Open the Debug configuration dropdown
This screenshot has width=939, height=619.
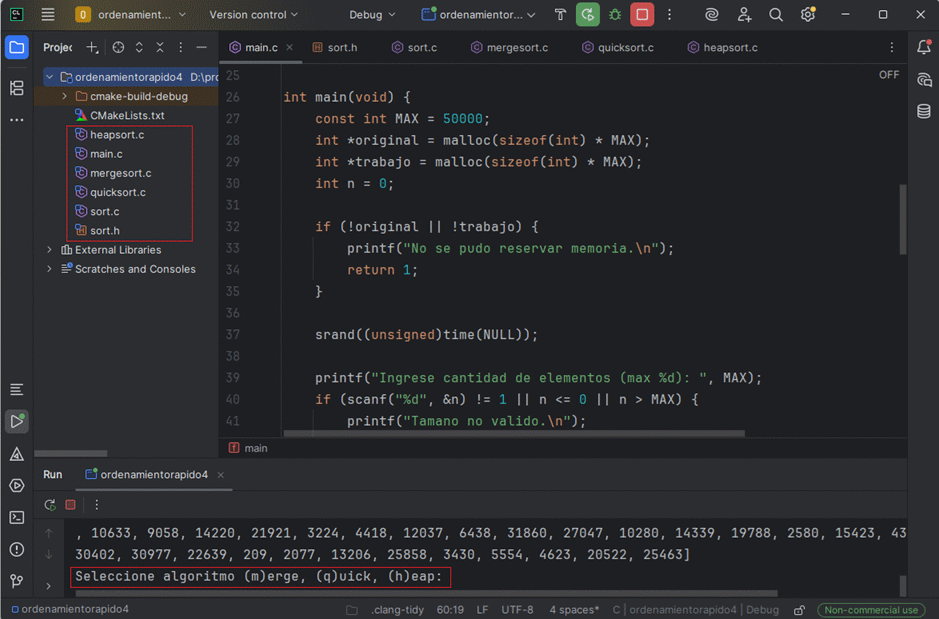pos(372,15)
